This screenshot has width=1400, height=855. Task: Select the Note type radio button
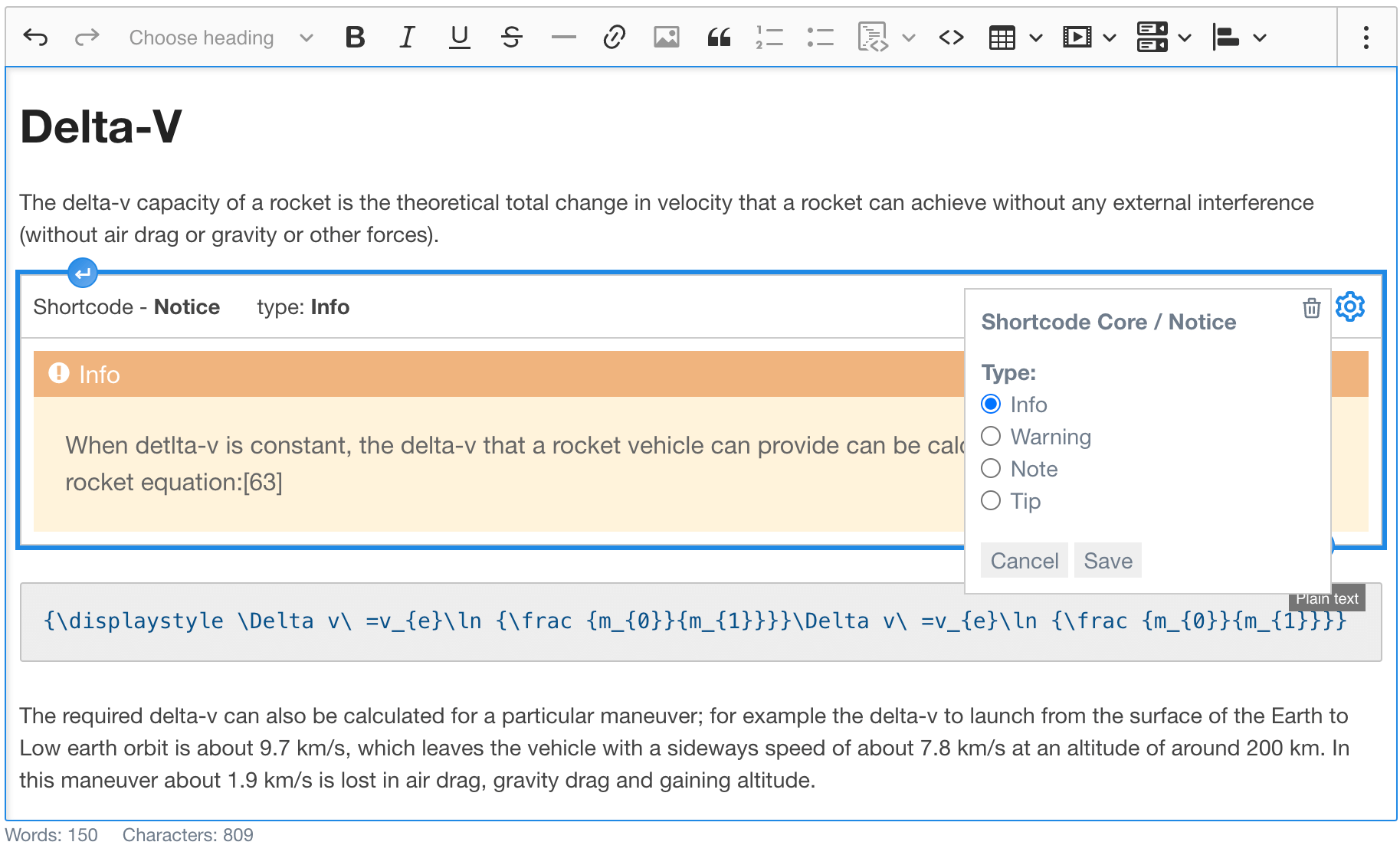pos(991,468)
